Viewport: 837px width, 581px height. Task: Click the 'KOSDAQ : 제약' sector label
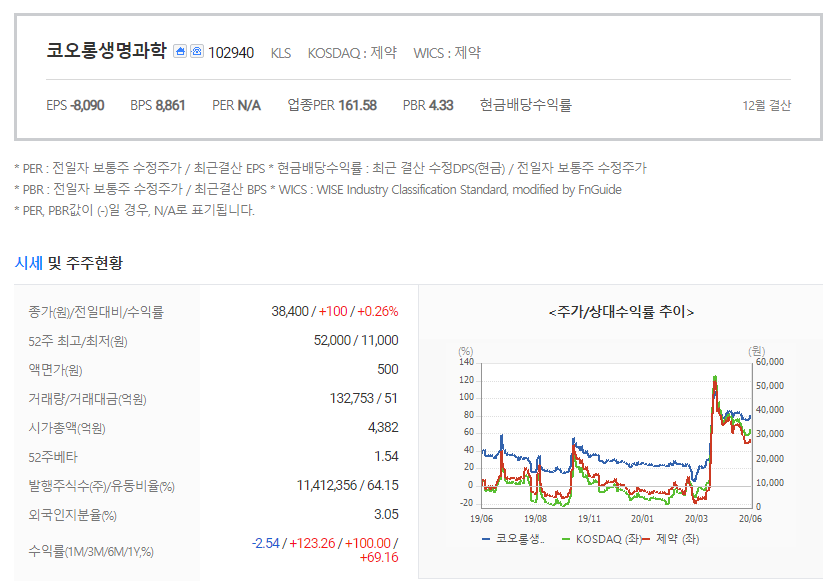click(x=352, y=53)
